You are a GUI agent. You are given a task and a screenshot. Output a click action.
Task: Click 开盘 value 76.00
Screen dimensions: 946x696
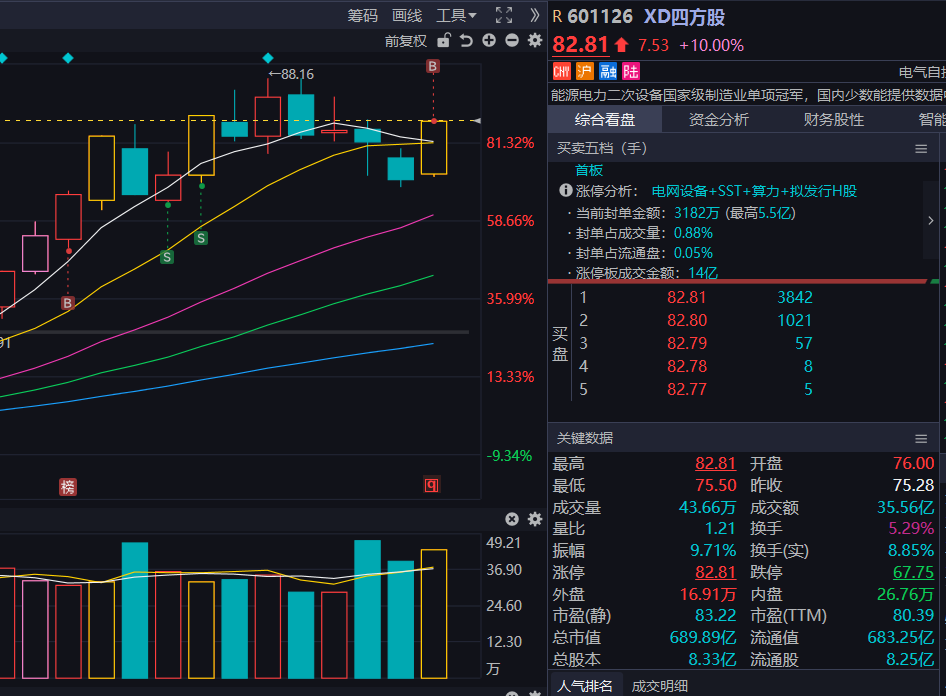(x=913, y=463)
